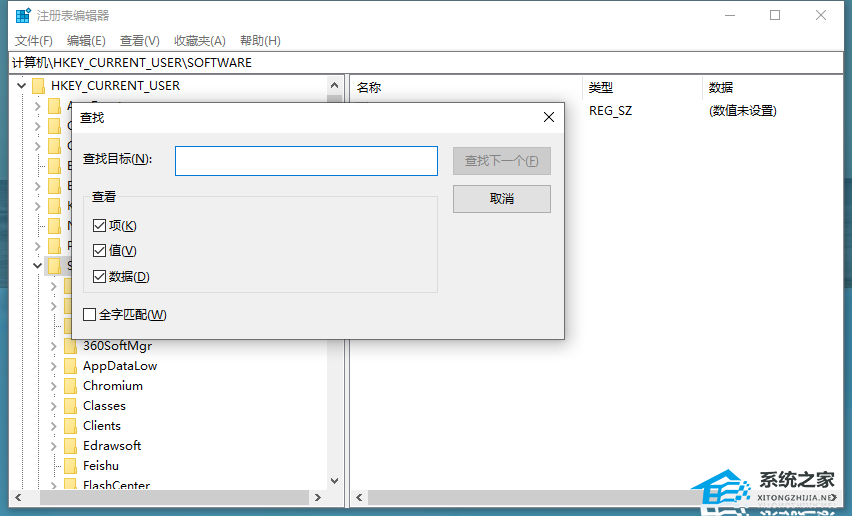Click the 查找目标 search text field
The width and height of the screenshot is (852, 516).
coord(306,161)
